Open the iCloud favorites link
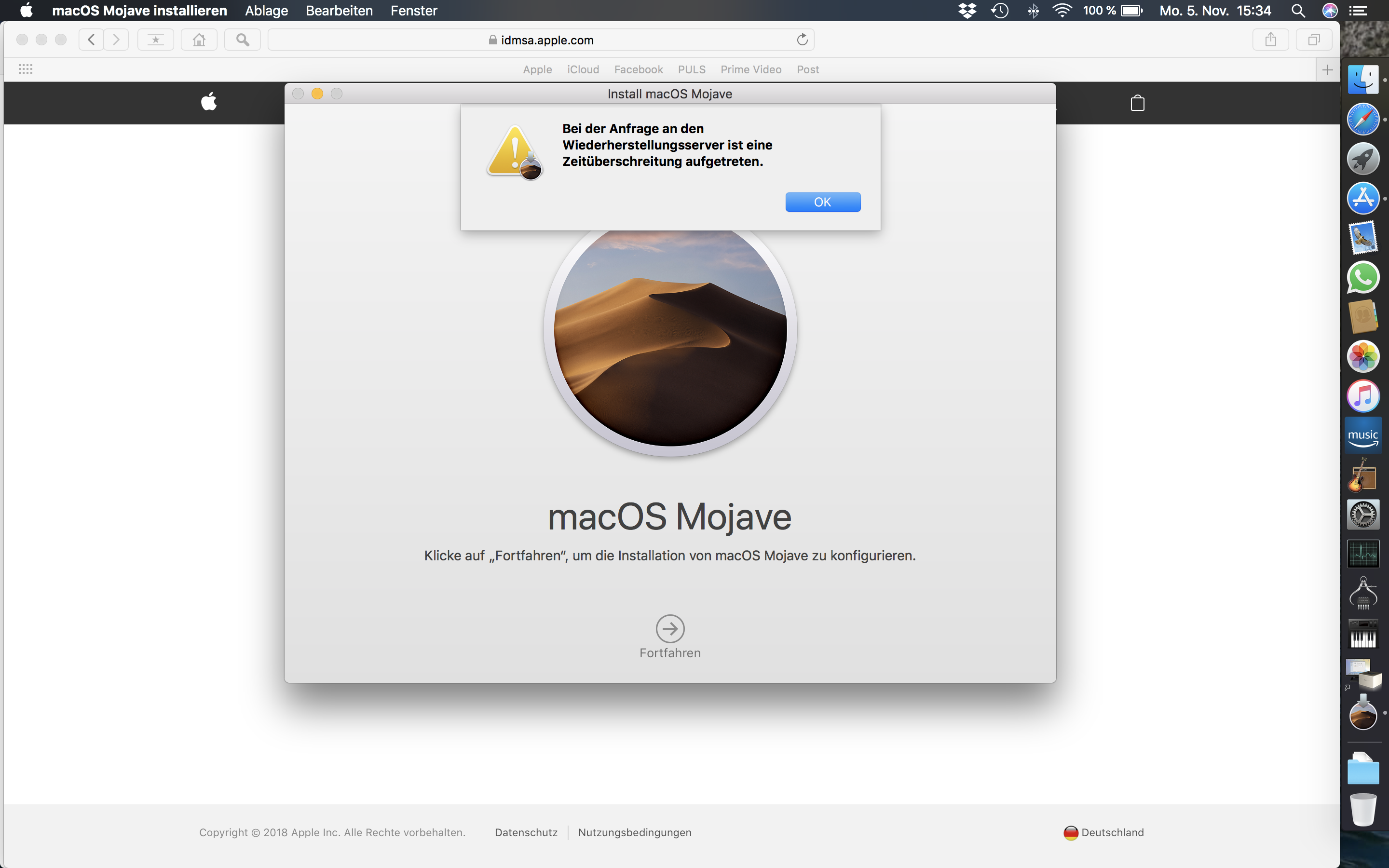The width and height of the screenshot is (1389, 868). 583,69
